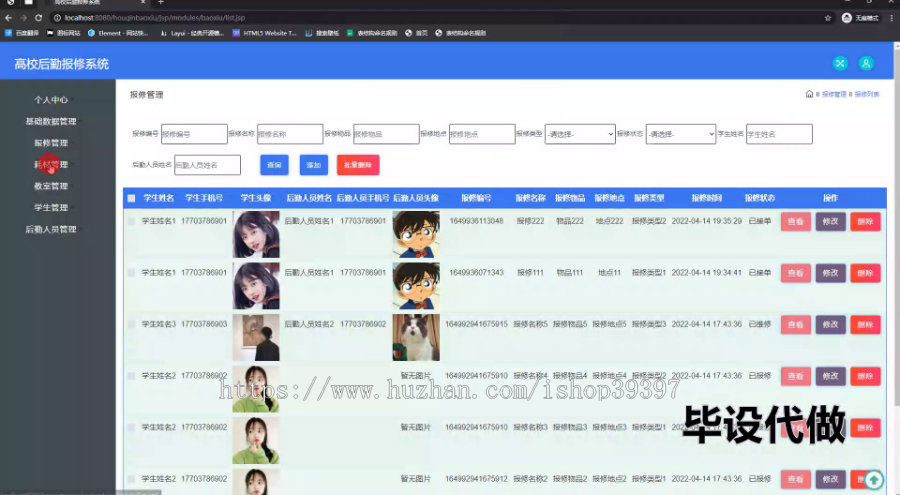Focus the 报修地点 search field
This screenshot has height=495, width=900.
(482, 134)
